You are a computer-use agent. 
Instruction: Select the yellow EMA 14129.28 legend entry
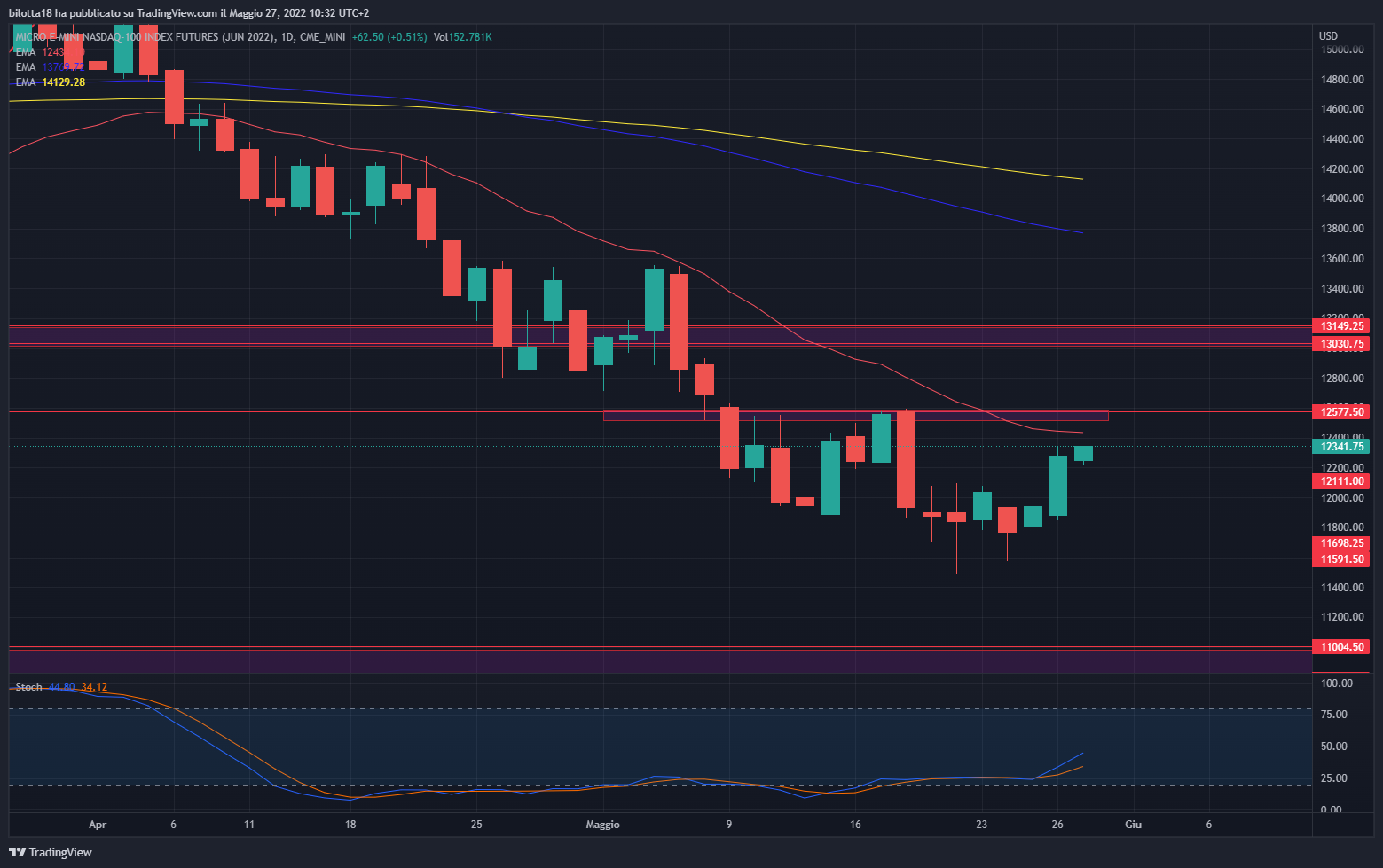(x=51, y=82)
